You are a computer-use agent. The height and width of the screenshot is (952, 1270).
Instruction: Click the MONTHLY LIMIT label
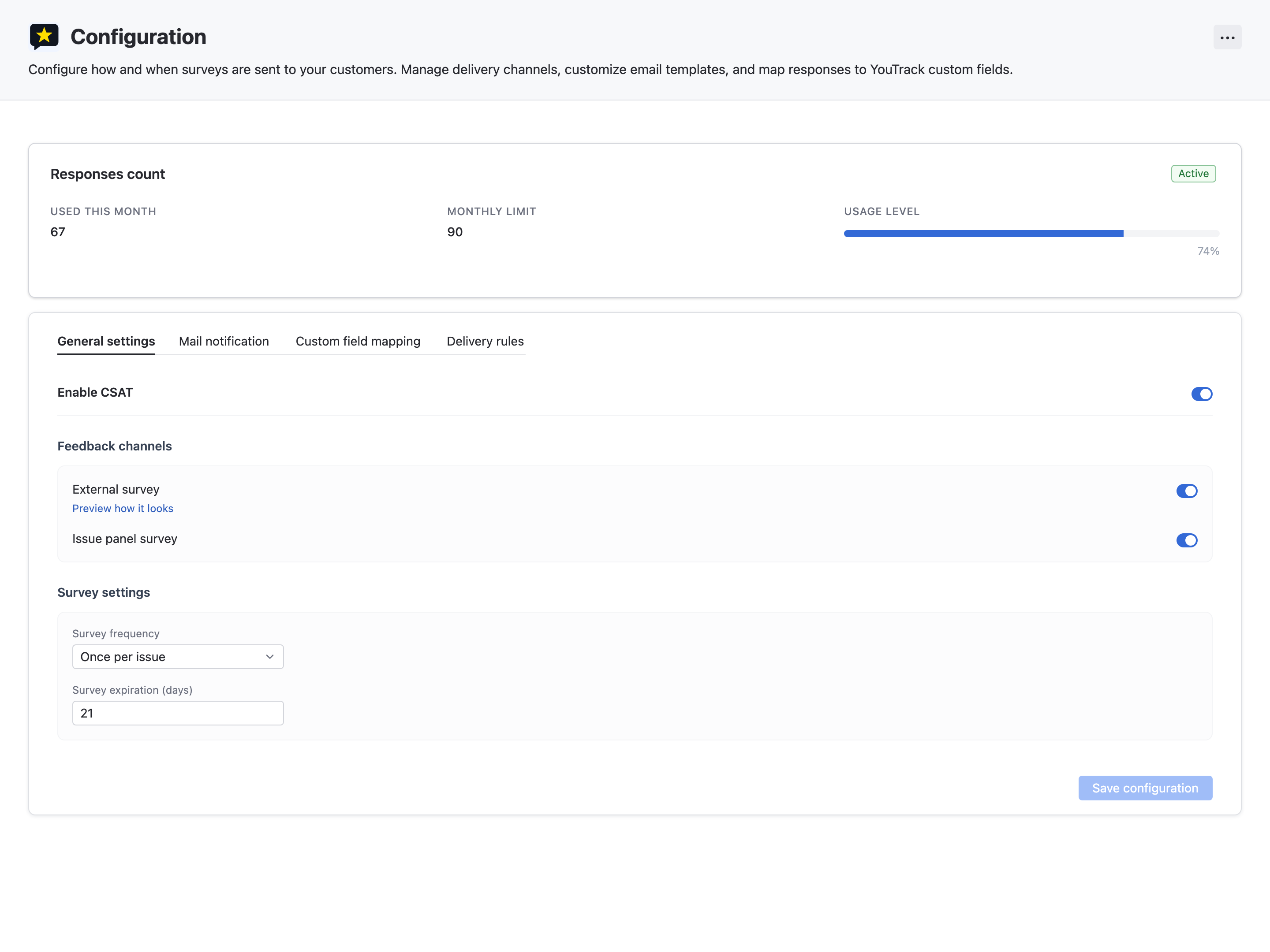(492, 211)
